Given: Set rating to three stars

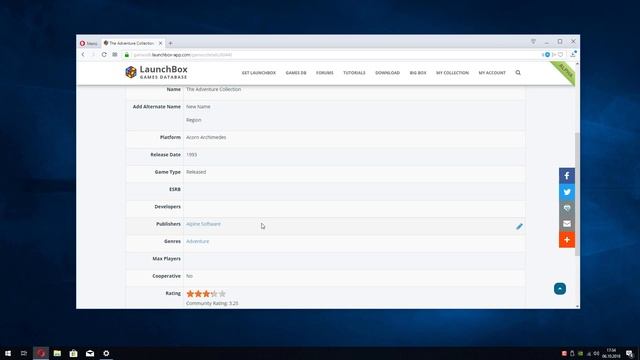Looking at the screenshot, I should coord(206,293).
